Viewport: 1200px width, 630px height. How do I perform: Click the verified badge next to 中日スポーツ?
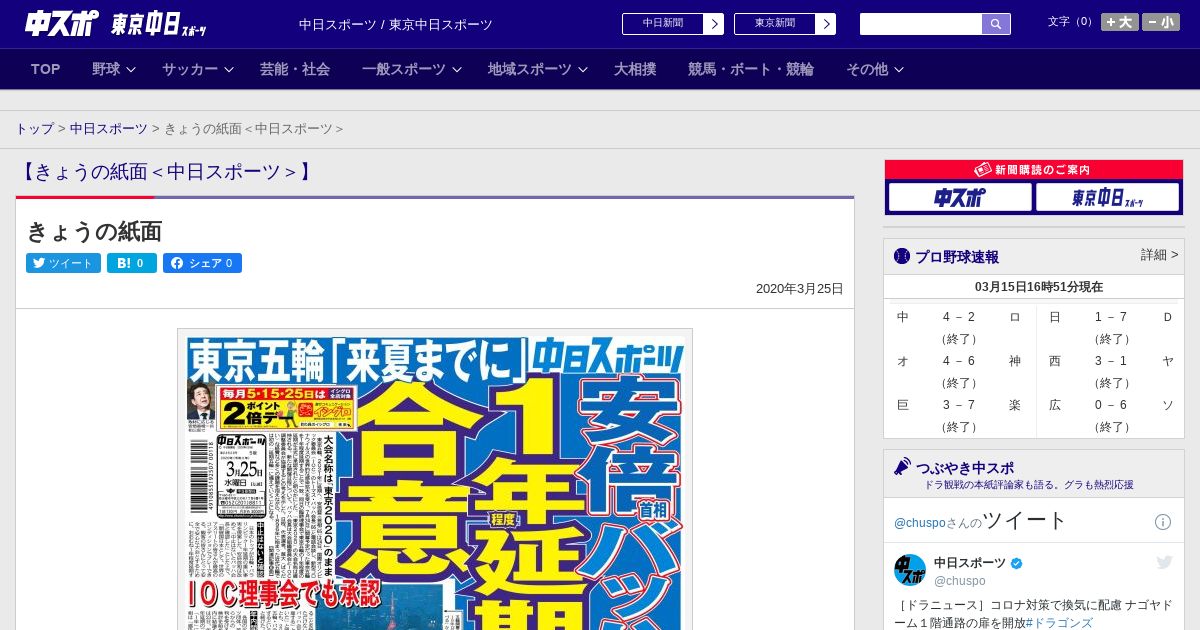click(1017, 564)
